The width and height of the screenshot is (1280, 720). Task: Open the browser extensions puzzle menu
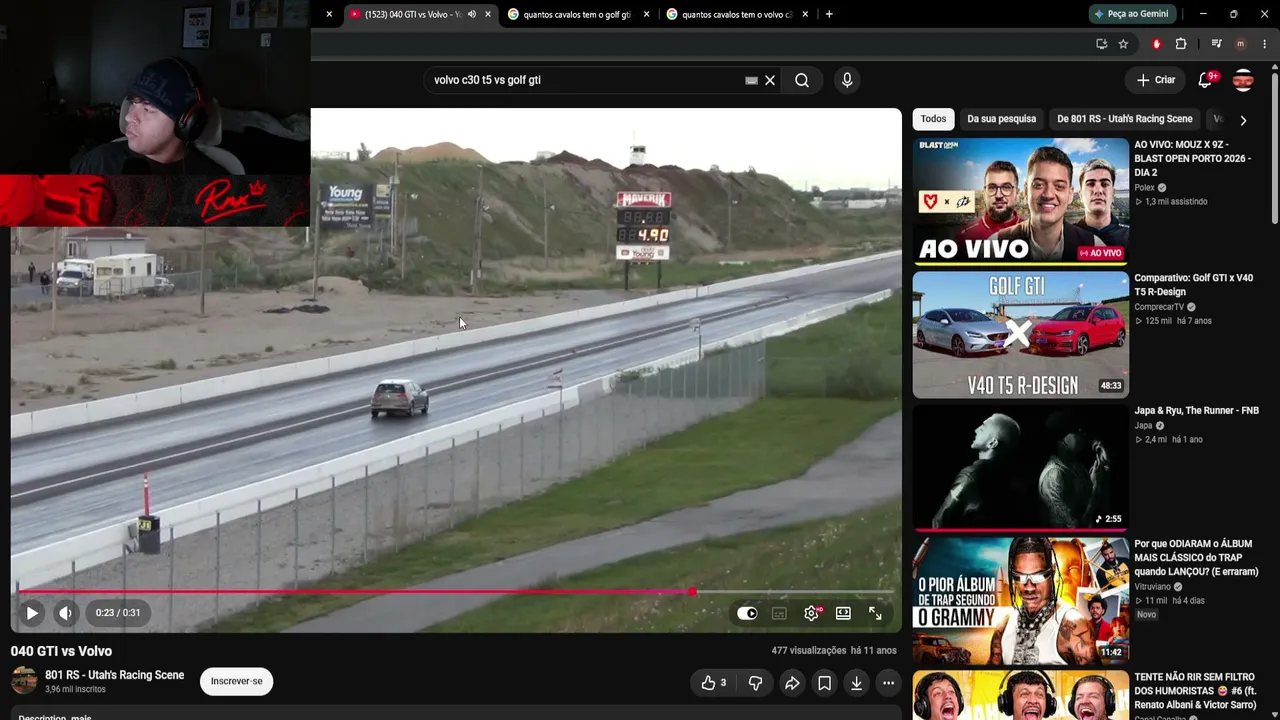1181,44
